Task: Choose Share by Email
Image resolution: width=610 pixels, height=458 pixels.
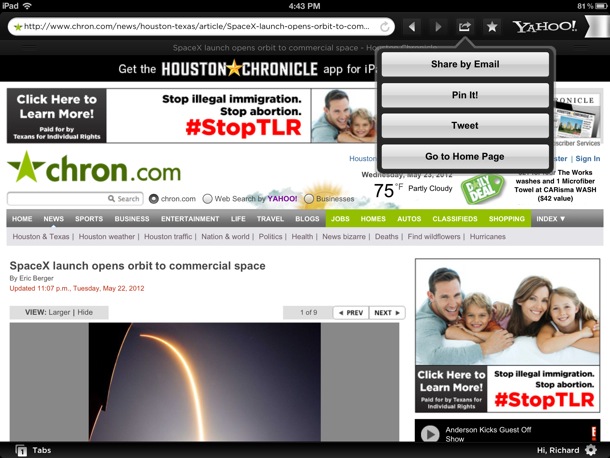Action: 465,64
